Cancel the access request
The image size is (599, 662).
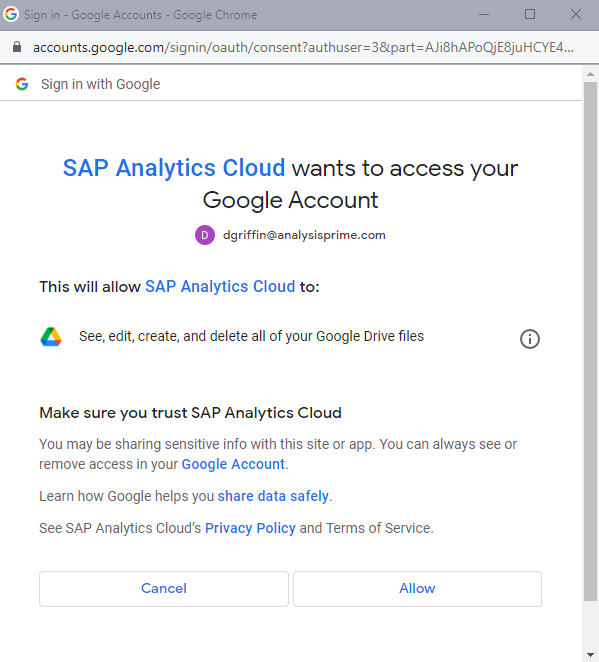[x=164, y=589]
